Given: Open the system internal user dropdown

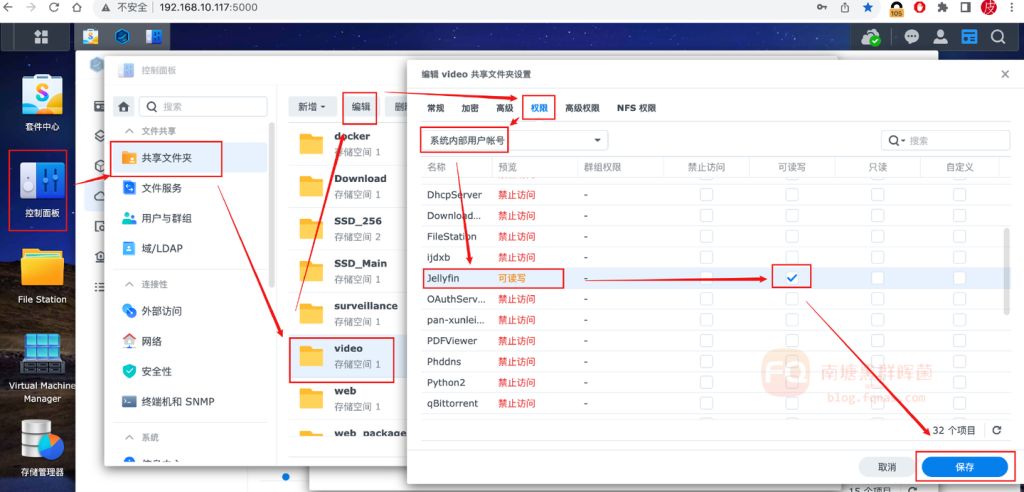Looking at the screenshot, I should pos(513,141).
